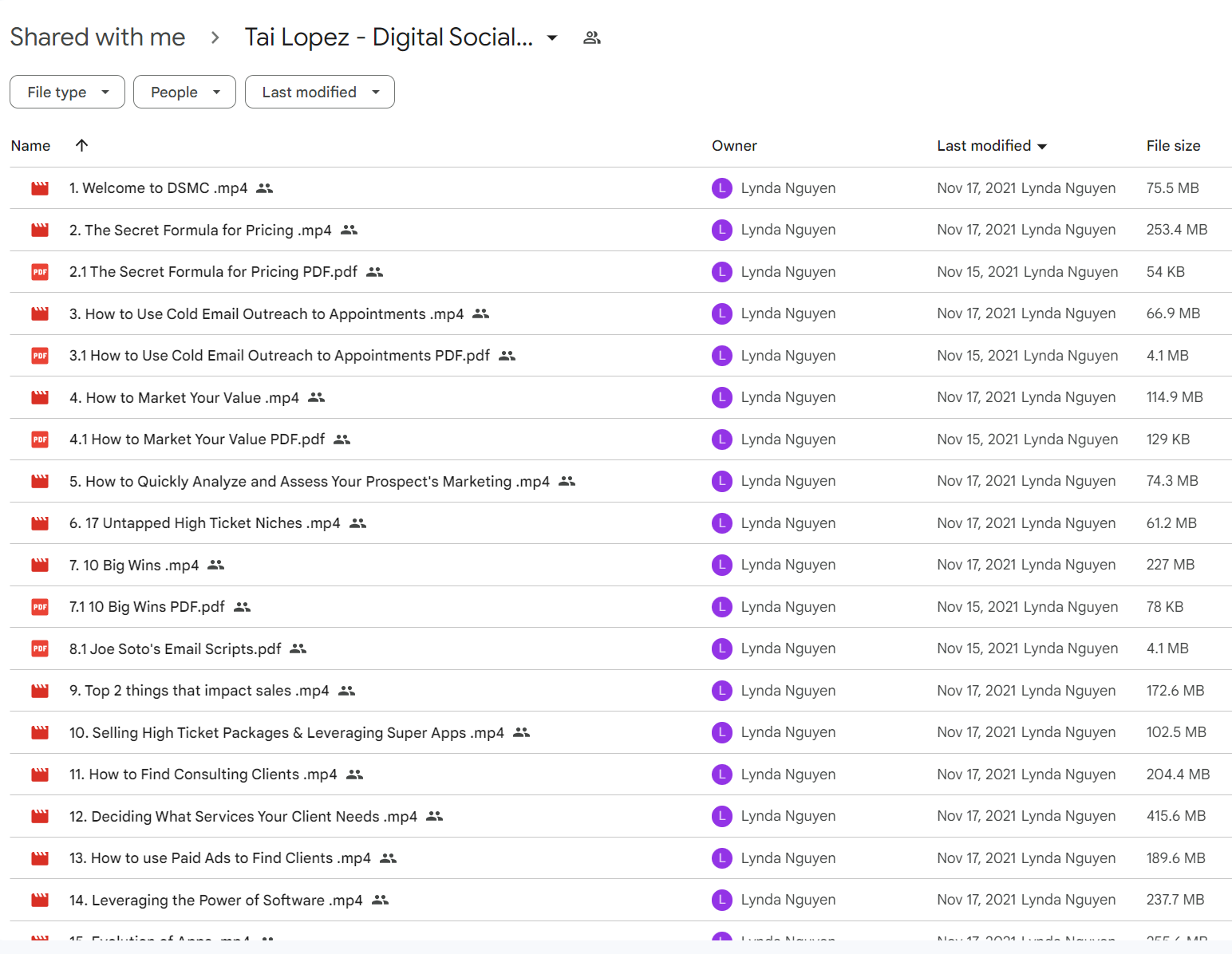Click the File size column header
The height and width of the screenshot is (954, 1232).
[x=1173, y=146]
